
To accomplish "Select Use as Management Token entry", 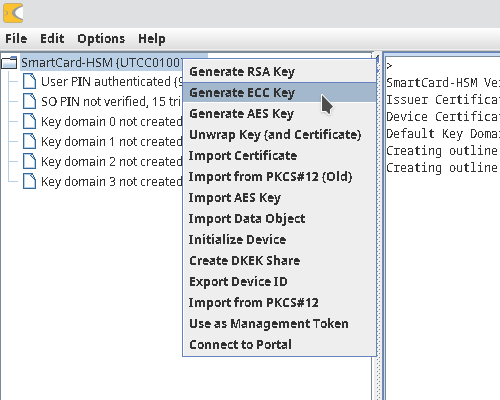I will coord(279,324).
